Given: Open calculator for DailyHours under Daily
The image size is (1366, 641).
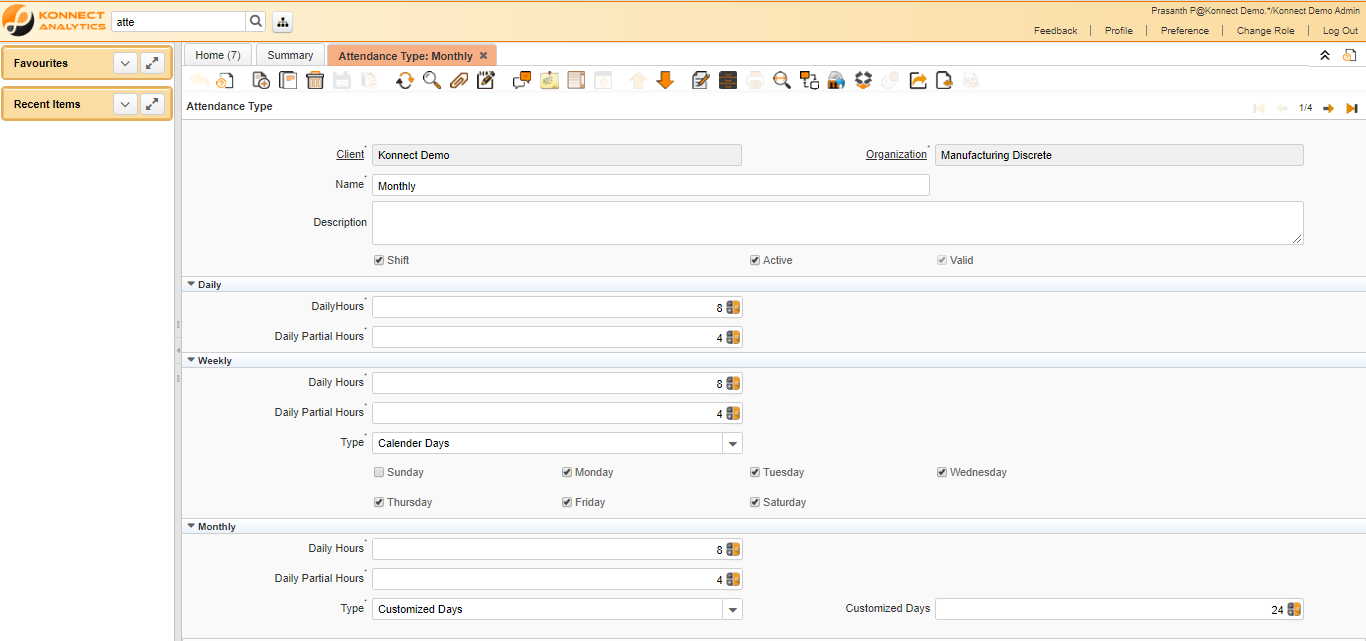Looking at the screenshot, I should click(x=733, y=308).
